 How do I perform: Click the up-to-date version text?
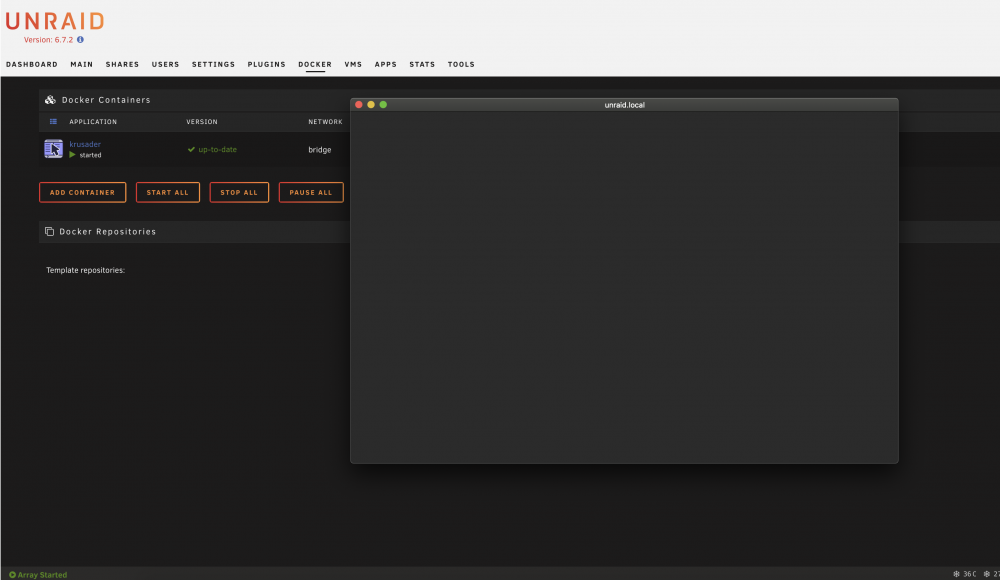pyautogui.click(x=217, y=149)
